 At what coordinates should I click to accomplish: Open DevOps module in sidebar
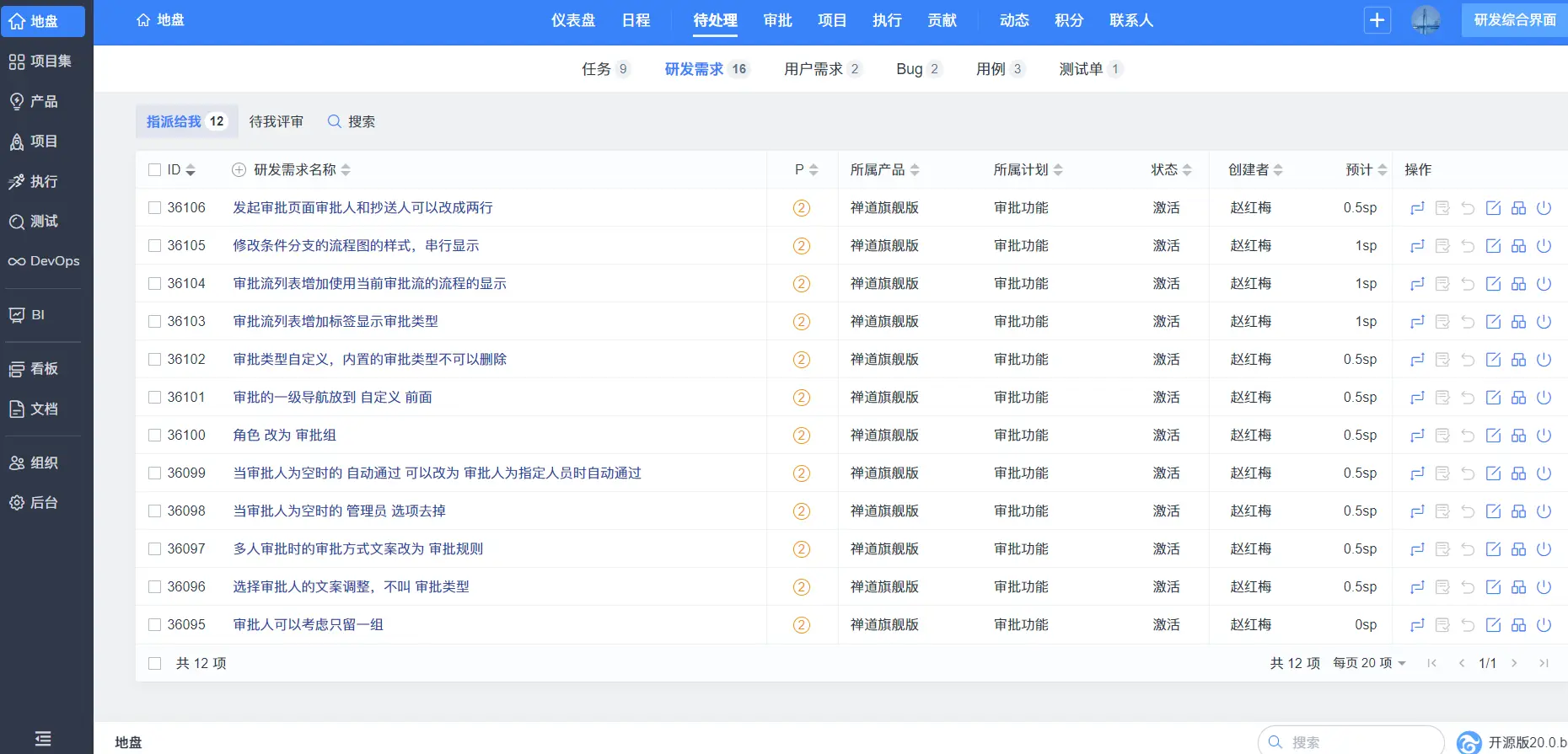pyautogui.click(x=44, y=261)
